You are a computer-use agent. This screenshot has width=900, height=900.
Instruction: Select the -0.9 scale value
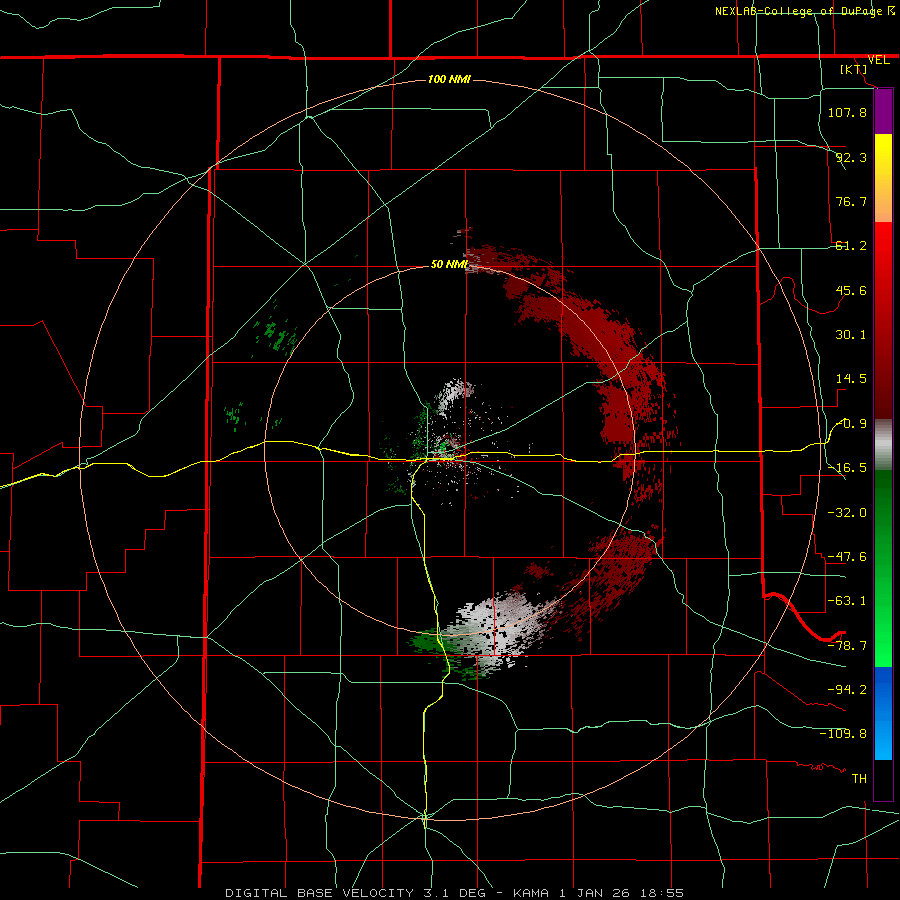(851, 424)
